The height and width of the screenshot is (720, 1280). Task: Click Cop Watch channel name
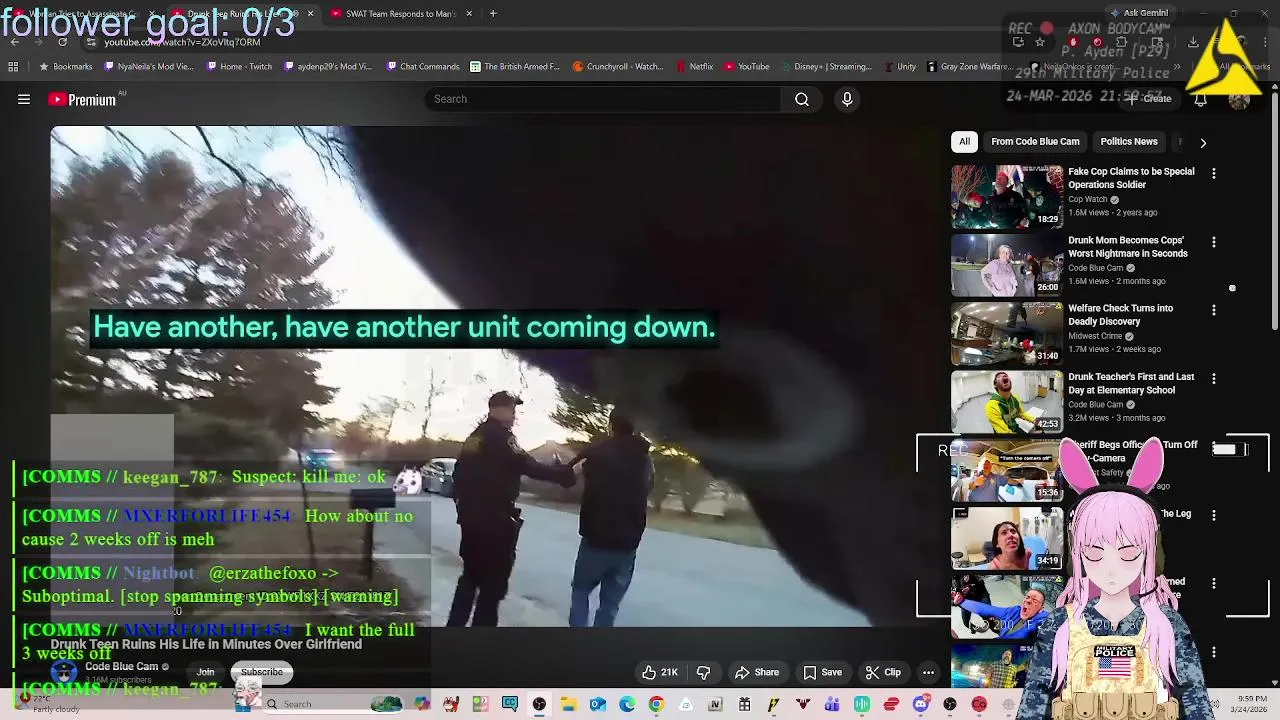tap(1087, 199)
